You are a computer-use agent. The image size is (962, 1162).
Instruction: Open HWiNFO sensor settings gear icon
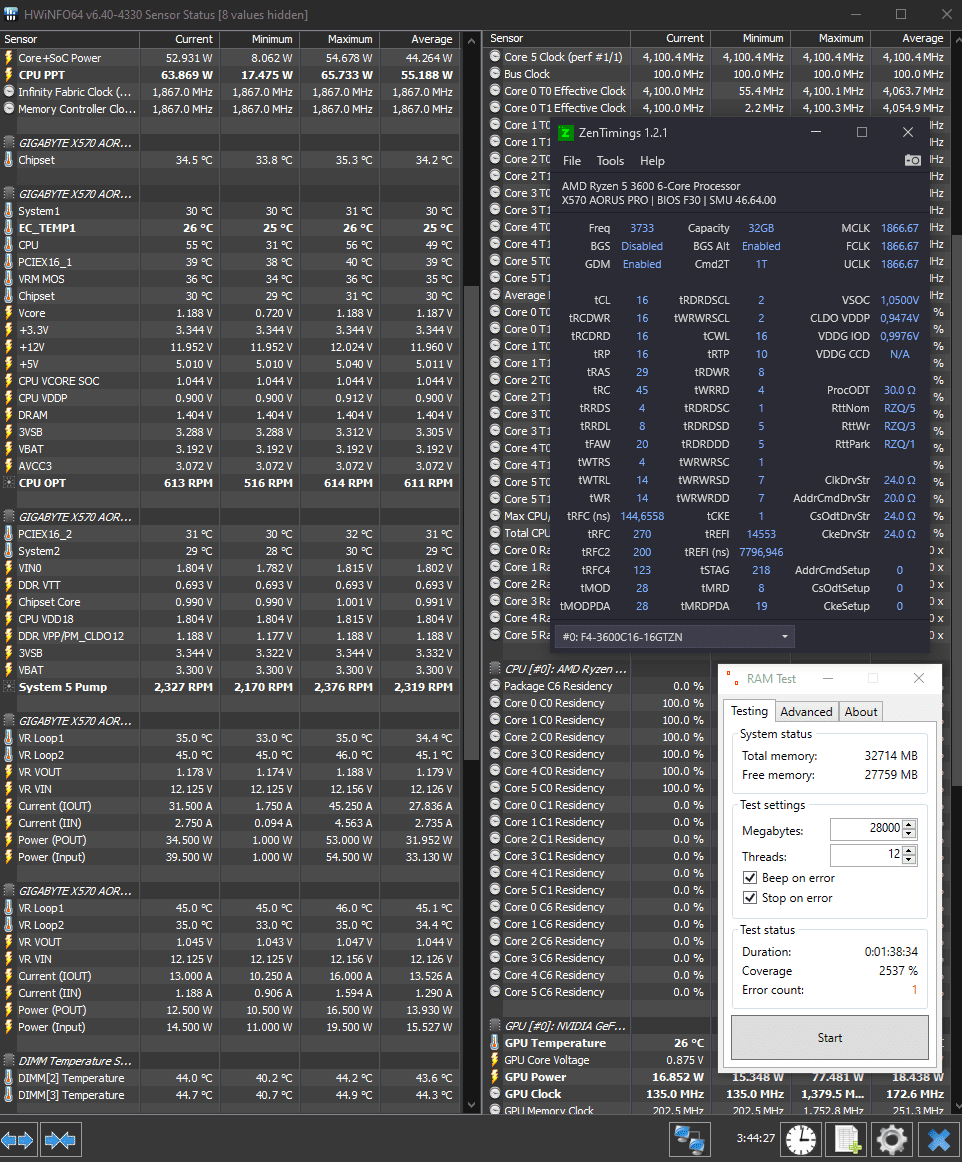pyautogui.click(x=892, y=1140)
